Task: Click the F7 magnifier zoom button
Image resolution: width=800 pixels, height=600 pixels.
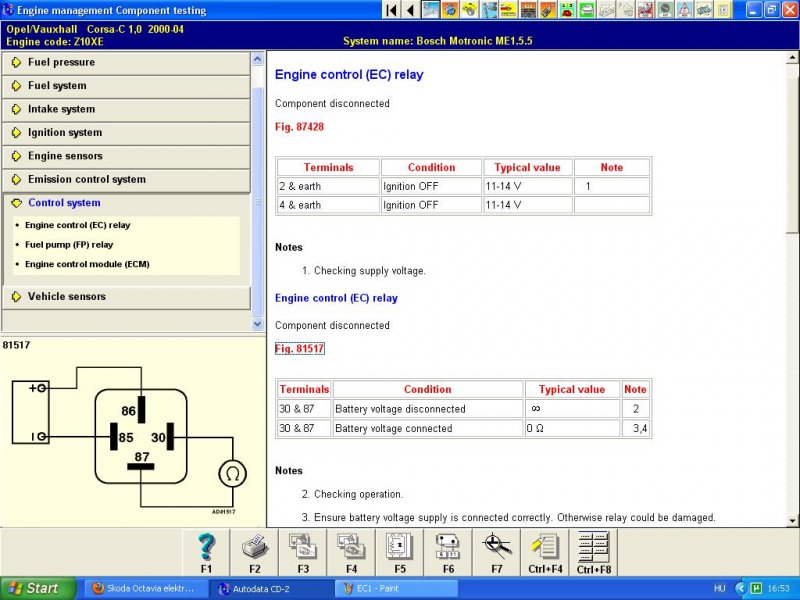Action: [497, 552]
